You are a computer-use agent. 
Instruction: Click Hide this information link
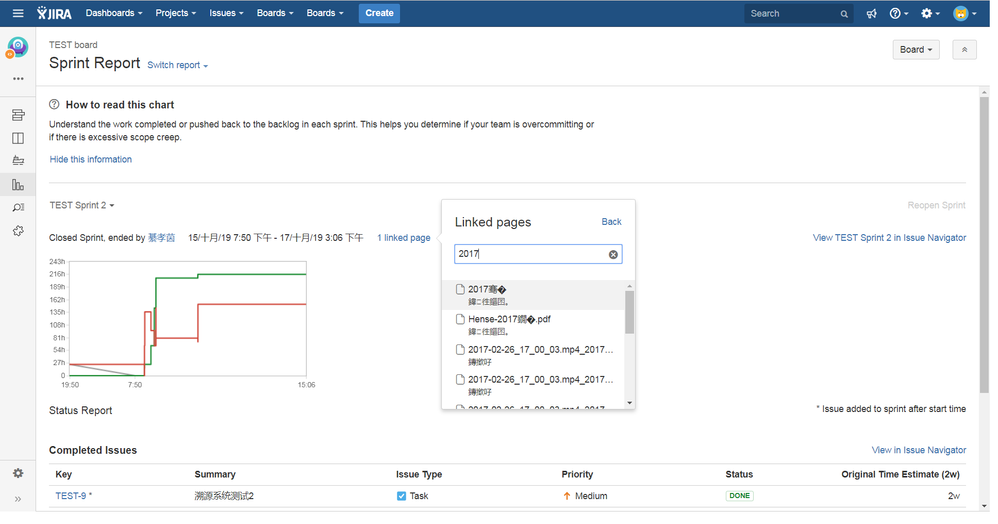pos(91,159)
